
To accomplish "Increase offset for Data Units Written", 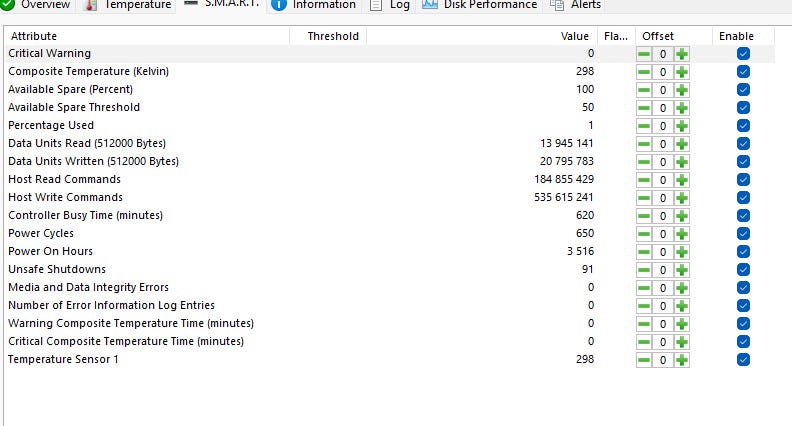I will tap(682, 162).
